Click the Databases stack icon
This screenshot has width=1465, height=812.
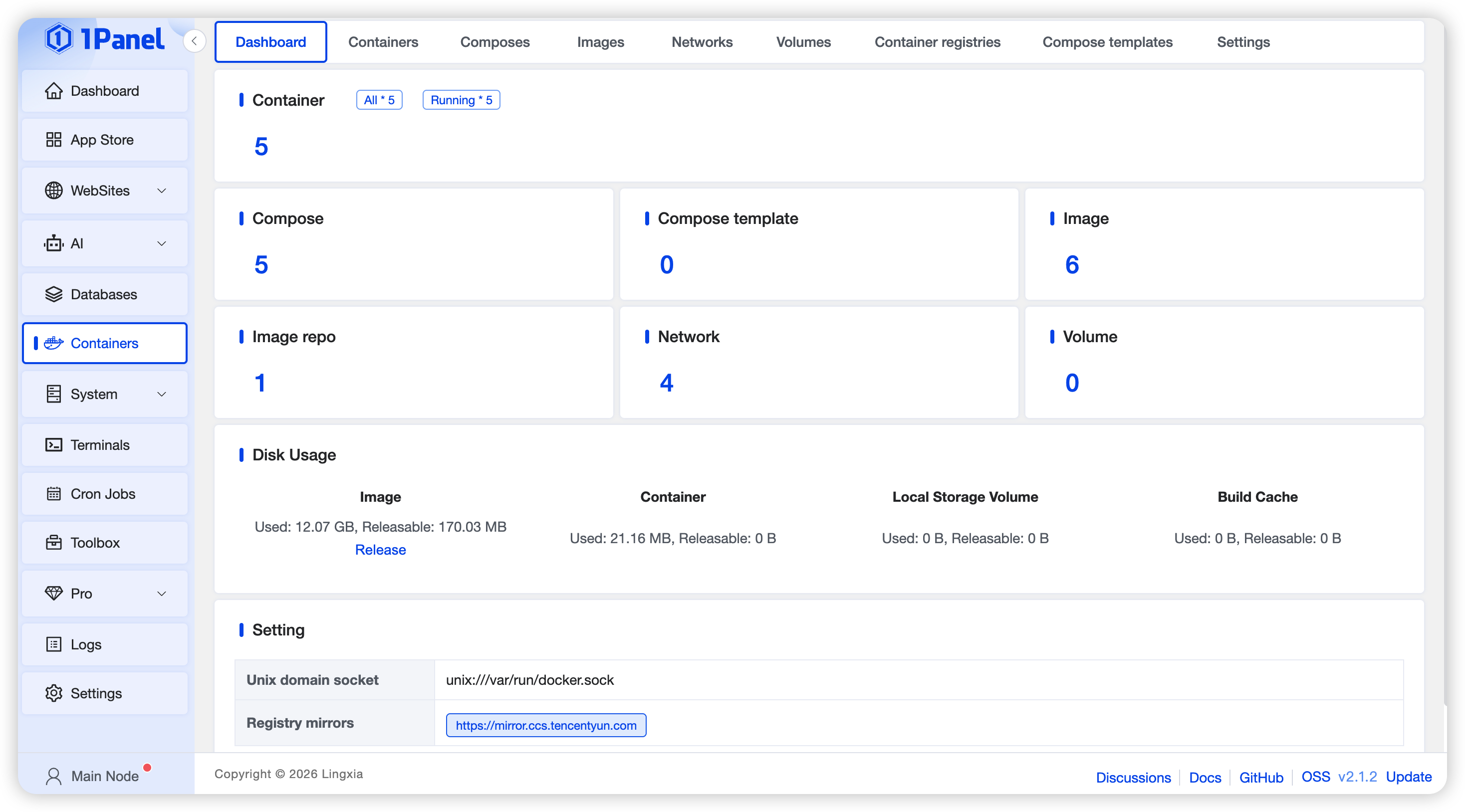pos(53,295)
